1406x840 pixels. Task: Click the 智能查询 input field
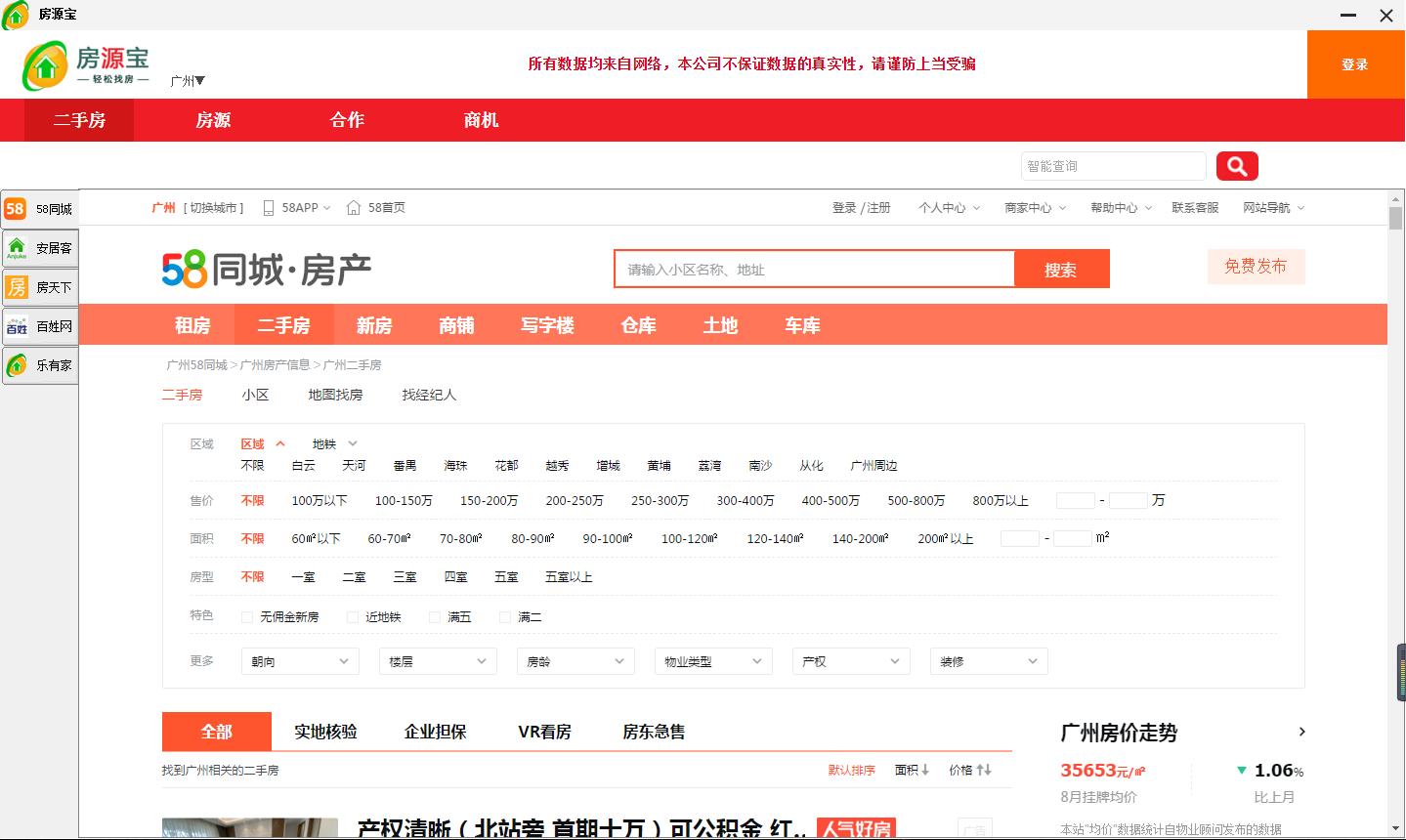(1114, 166)
